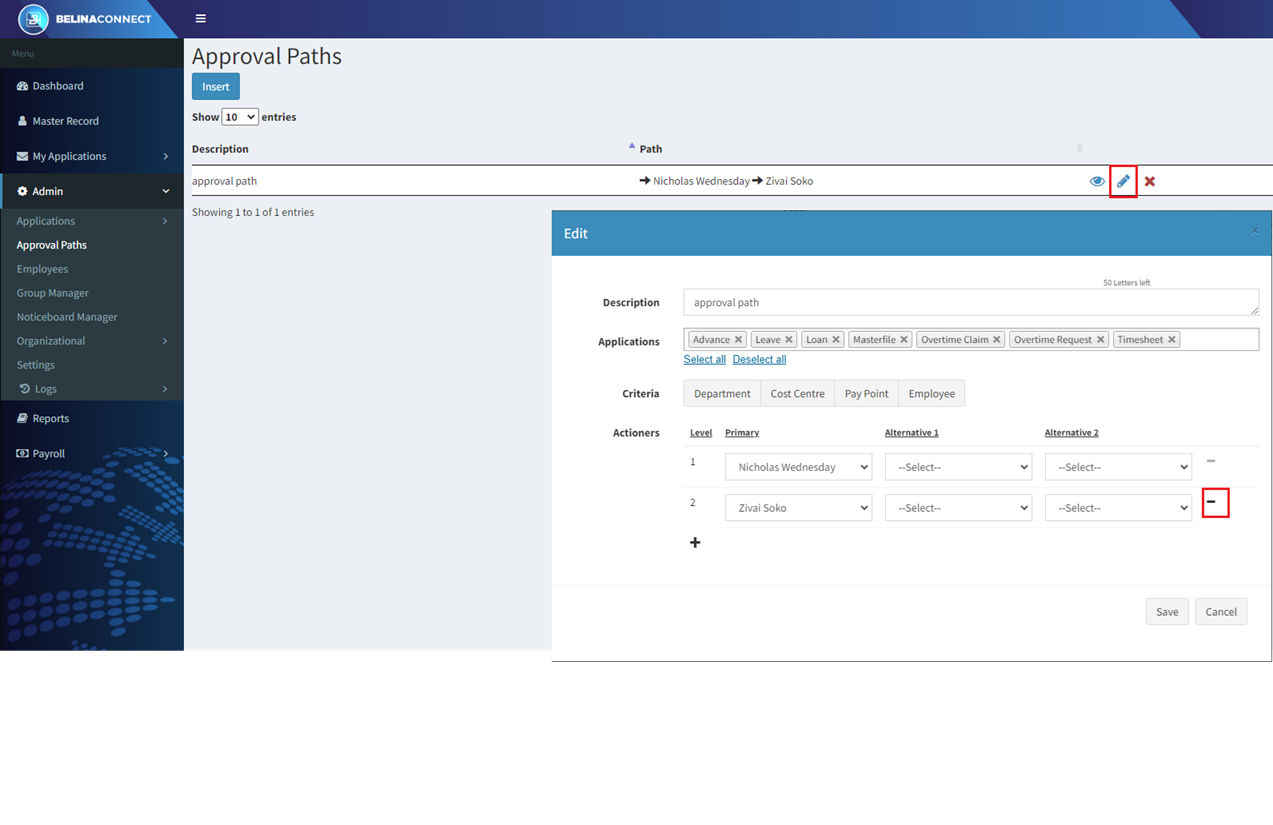Expand Applications submenu under Admin
The width and height of the screenshot is (1273, 825).
(x=92, y=221)
